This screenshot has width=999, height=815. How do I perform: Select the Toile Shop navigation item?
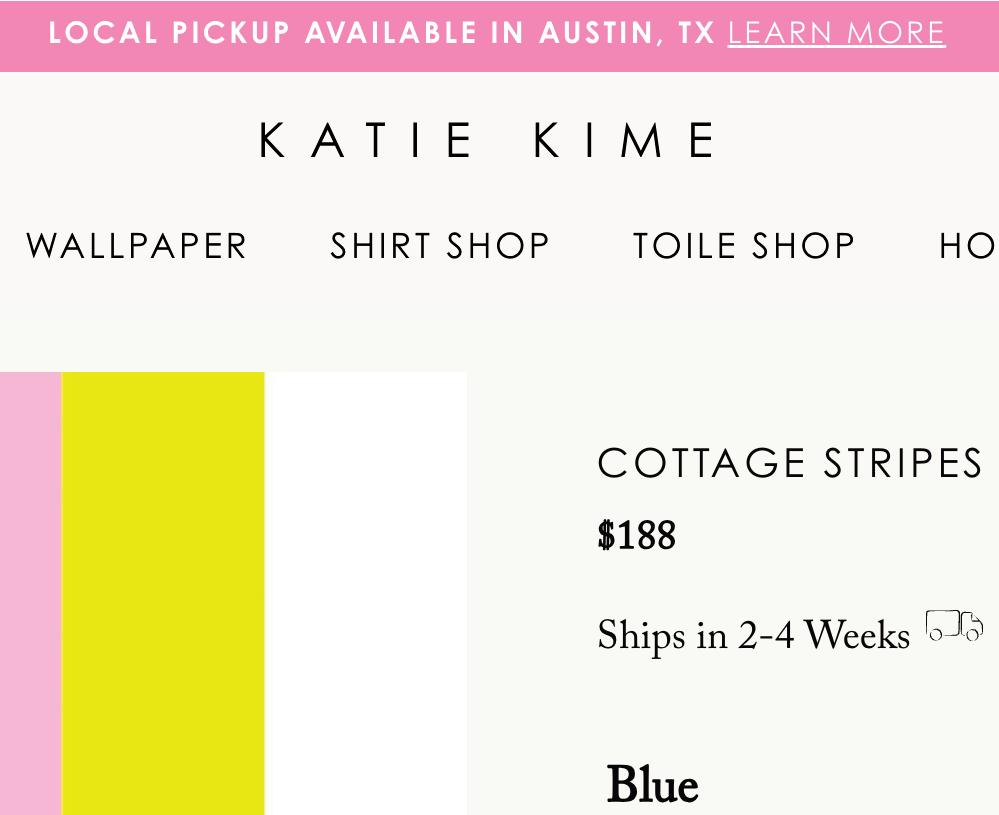click(744, 246)
